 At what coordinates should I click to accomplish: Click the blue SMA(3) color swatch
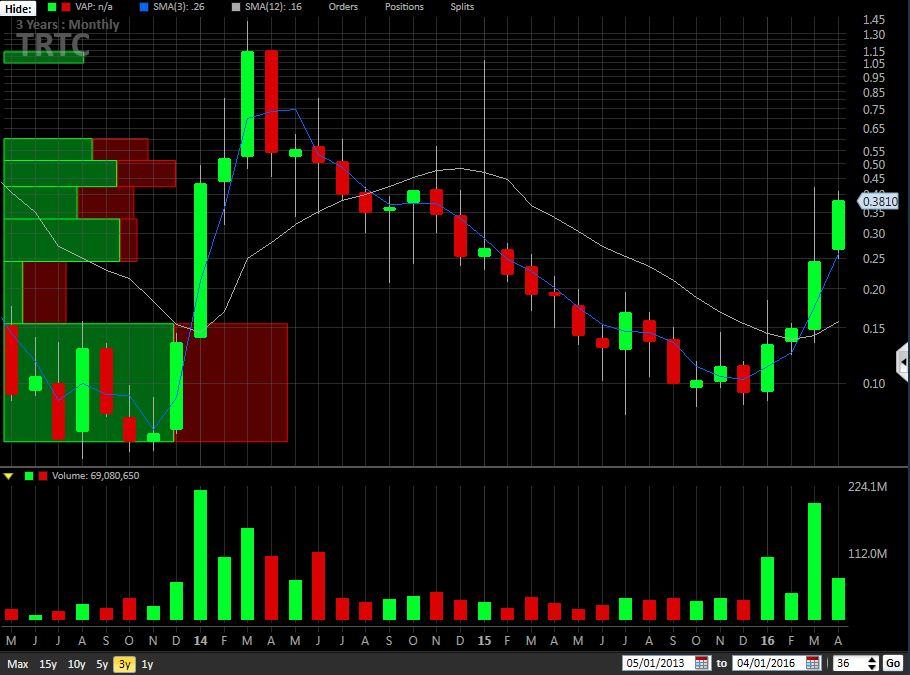click(144, 7)
